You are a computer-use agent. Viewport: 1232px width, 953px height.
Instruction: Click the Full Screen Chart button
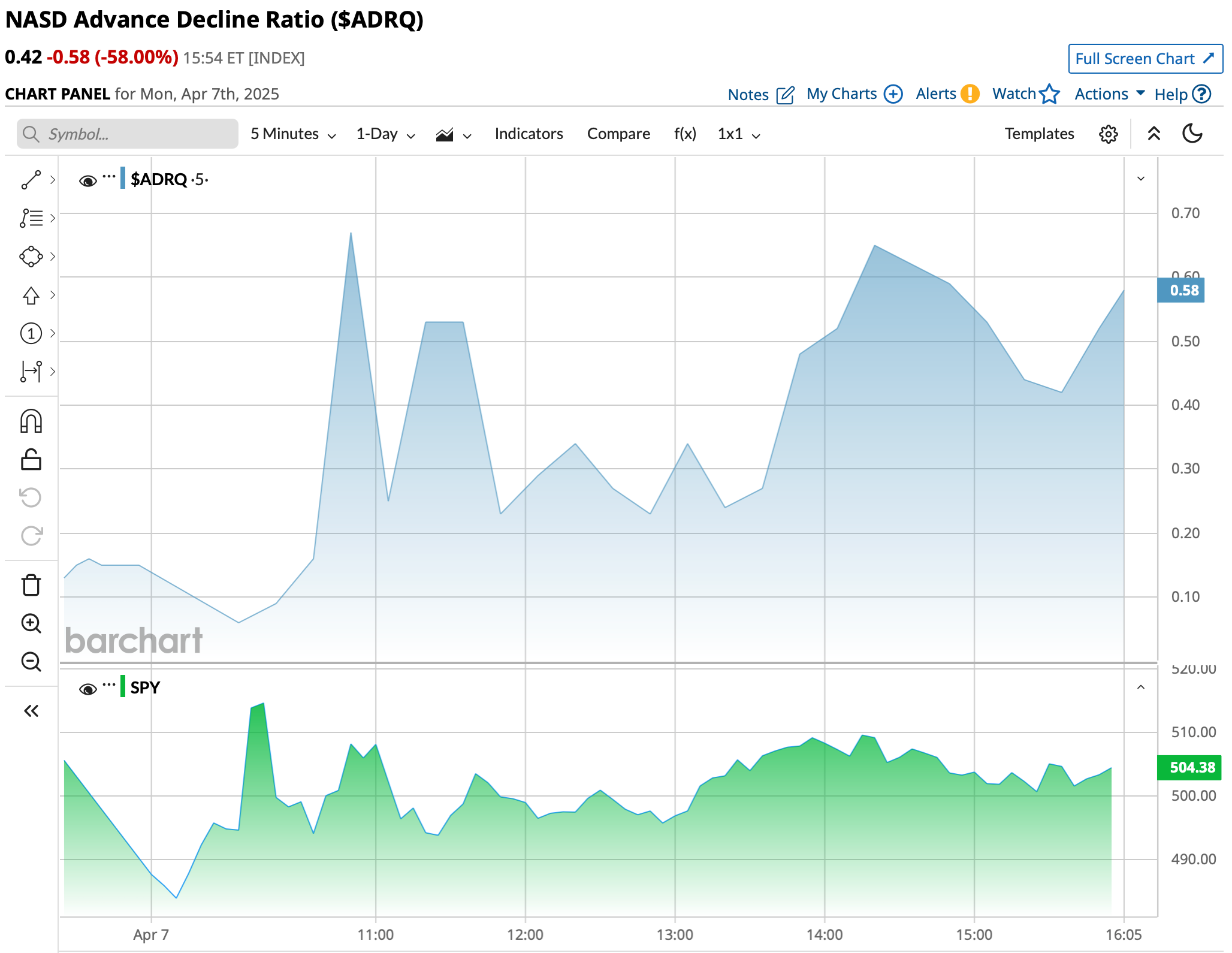point(1145,59)
